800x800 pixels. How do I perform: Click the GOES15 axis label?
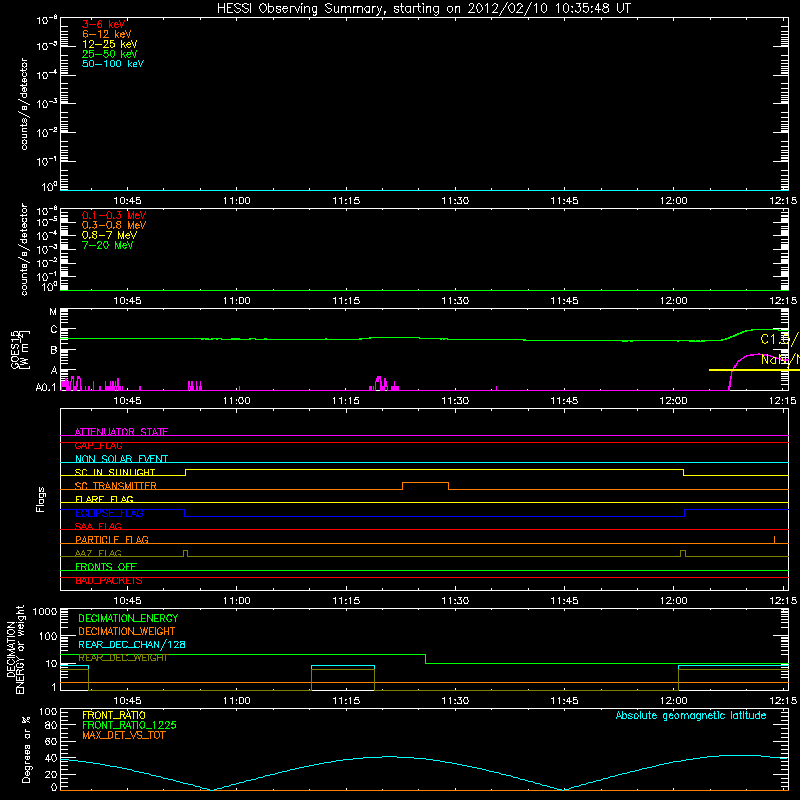click(20, 350)
